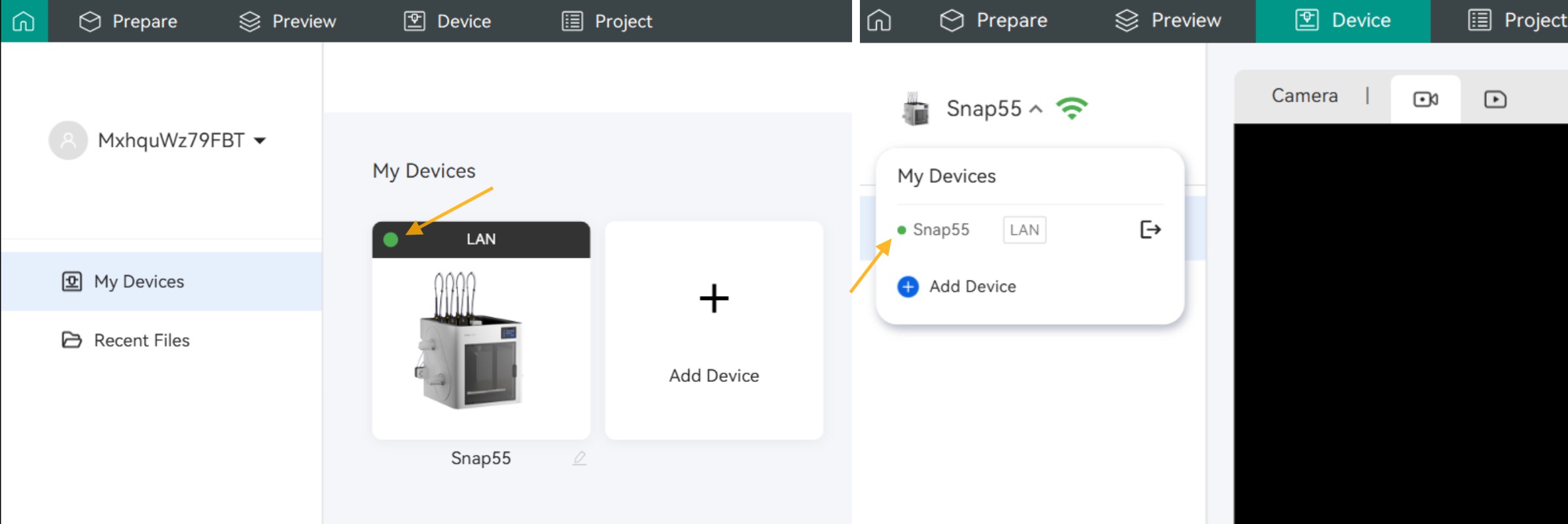Collapse the Snap55 device selector chevron
1568x524 pixels.
[x=1036, y=109]
